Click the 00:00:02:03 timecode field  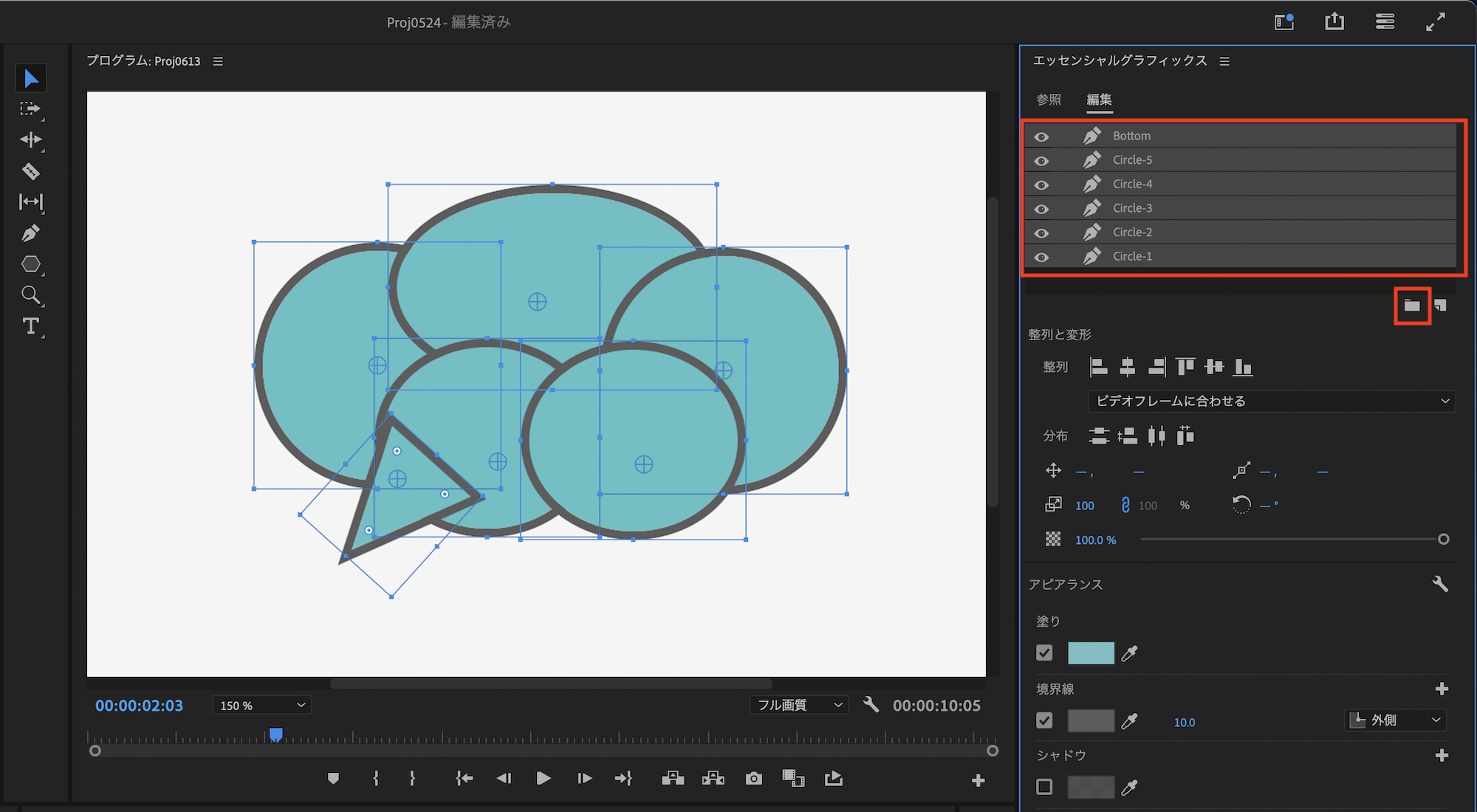(139, 706)
